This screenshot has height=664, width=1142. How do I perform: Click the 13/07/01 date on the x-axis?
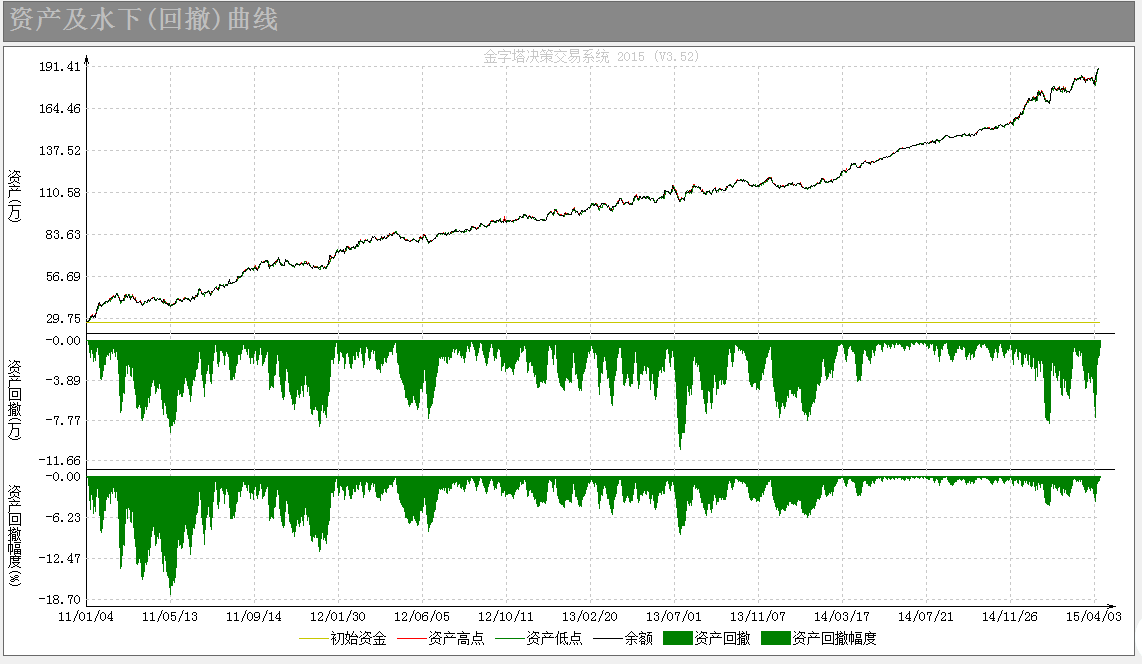(x=673, y=616)
